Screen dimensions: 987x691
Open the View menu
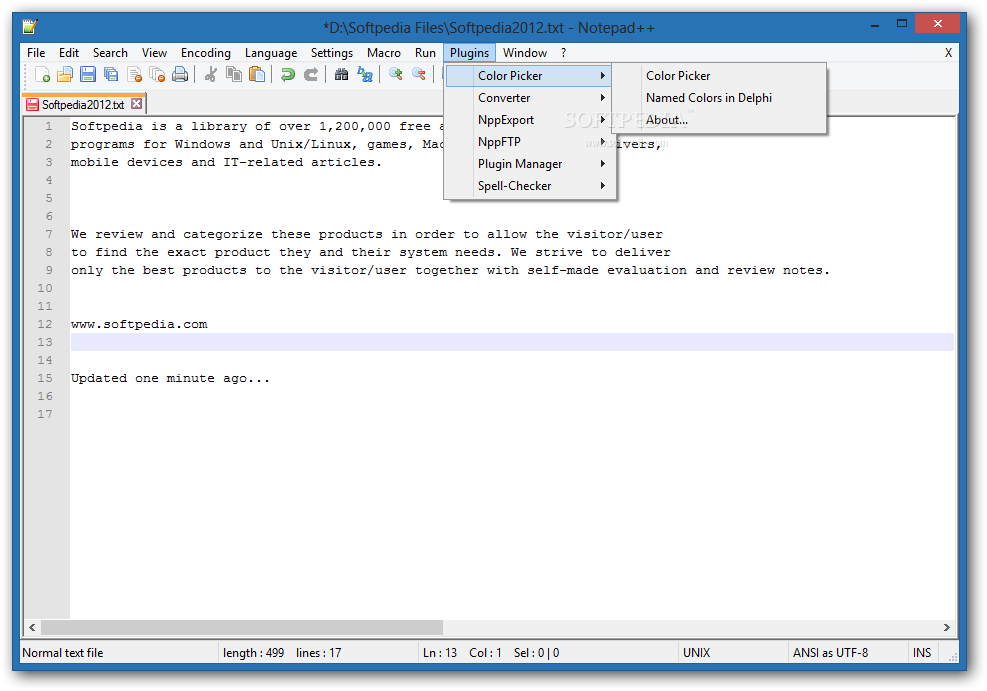(x=154, y=53)
